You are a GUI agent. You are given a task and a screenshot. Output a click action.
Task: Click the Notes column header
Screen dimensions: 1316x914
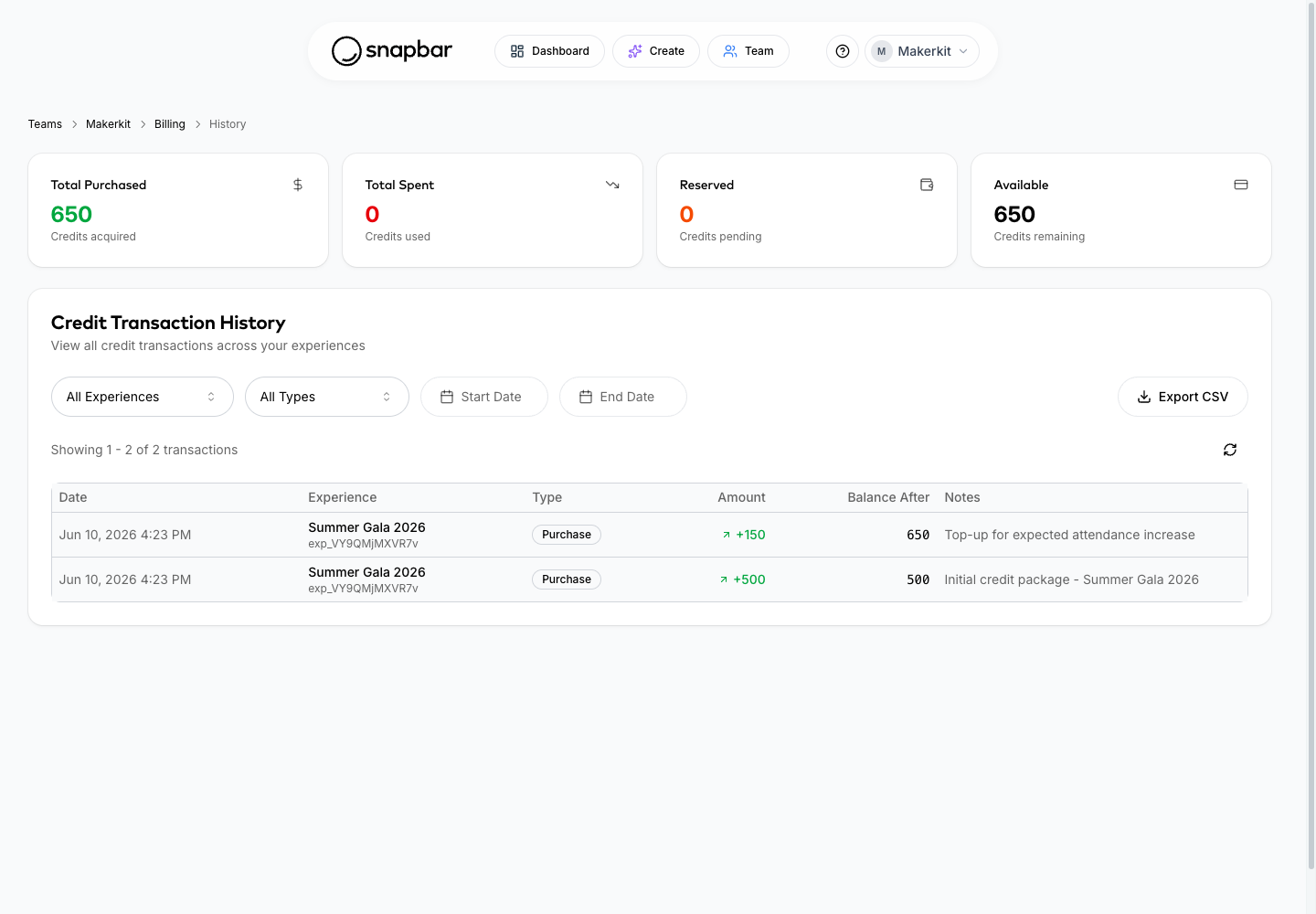(x=962, y=497)
